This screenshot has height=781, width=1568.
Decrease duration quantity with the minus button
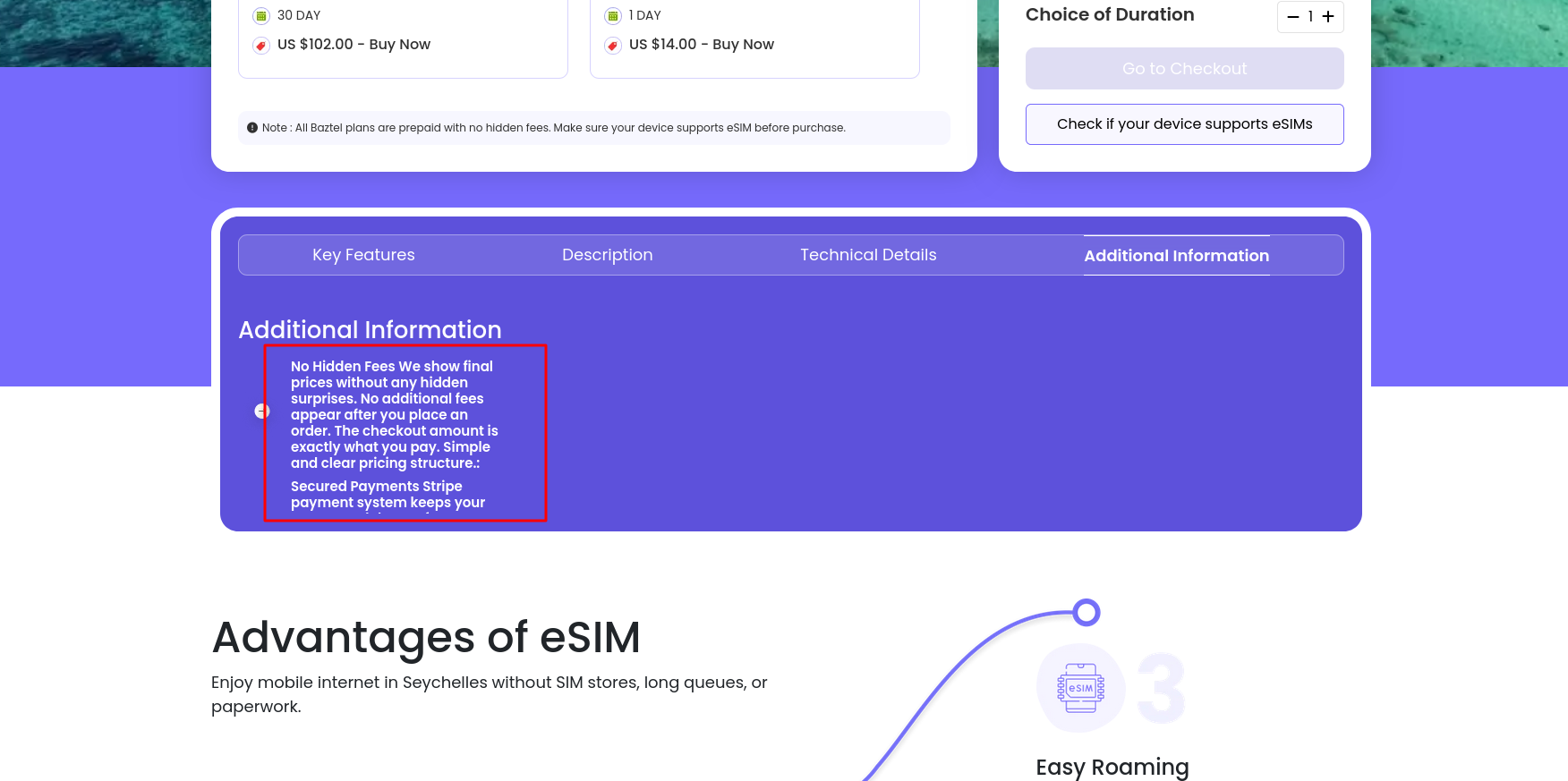[1292, 17]
